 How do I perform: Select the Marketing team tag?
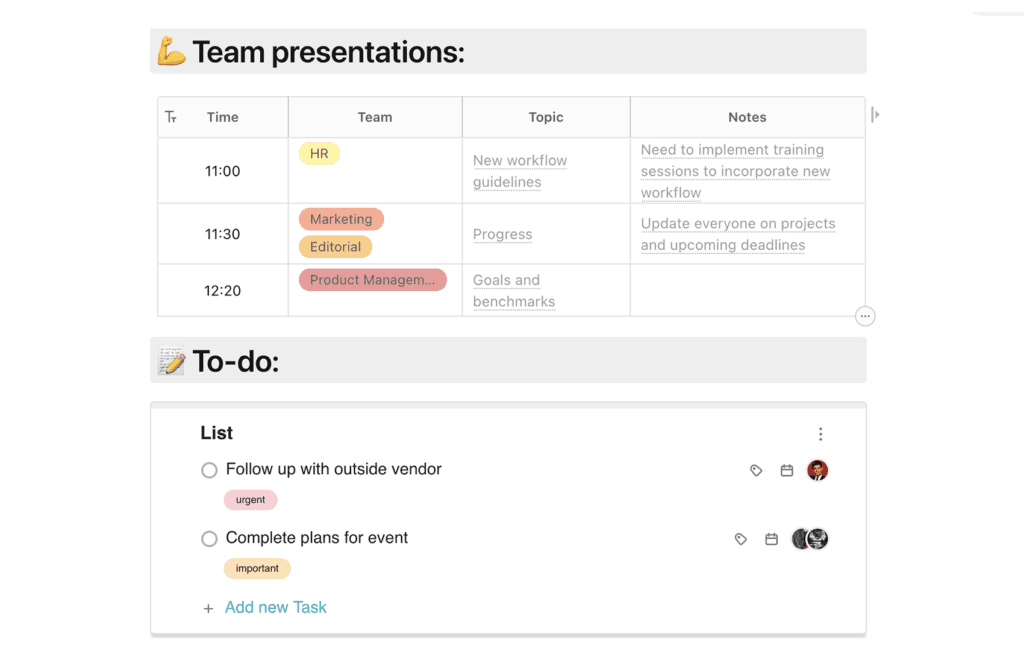click(341, 218)
